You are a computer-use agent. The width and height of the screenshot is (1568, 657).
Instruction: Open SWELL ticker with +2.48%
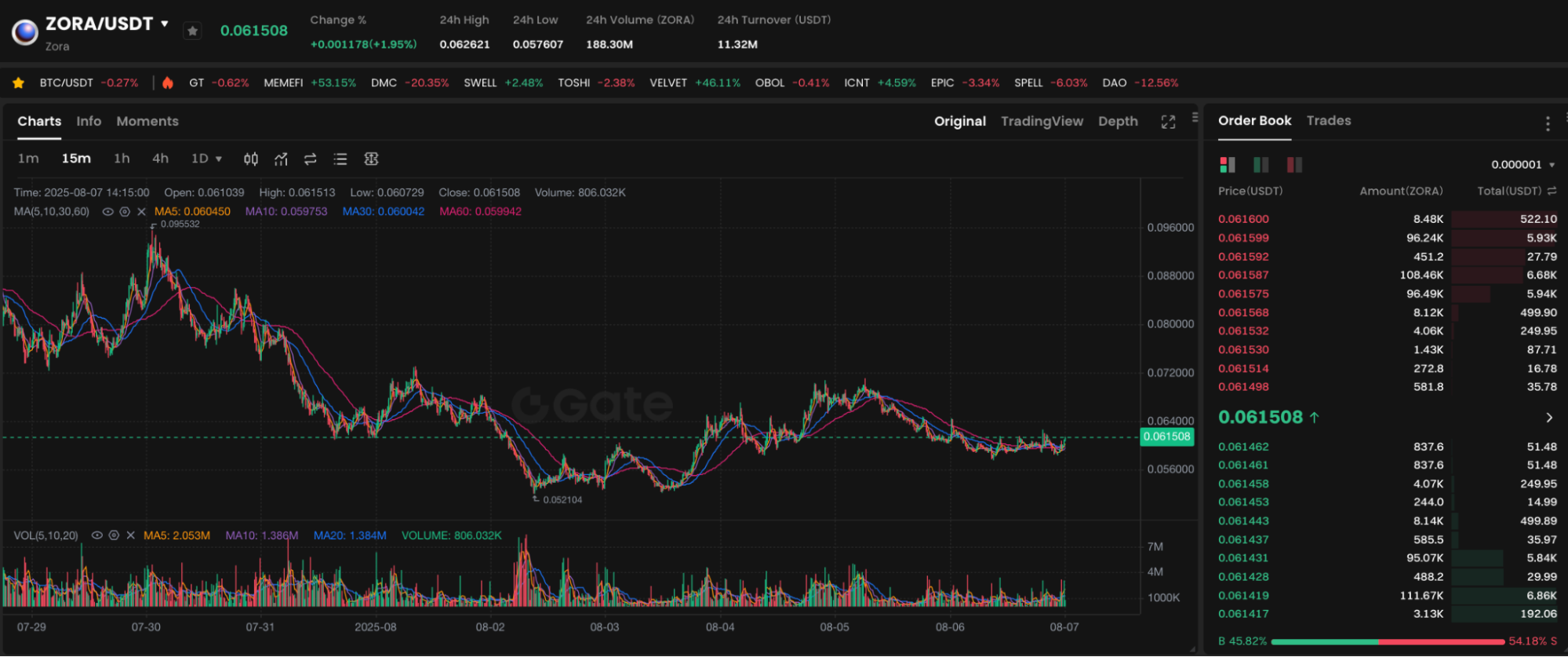[x=503, y=83]
